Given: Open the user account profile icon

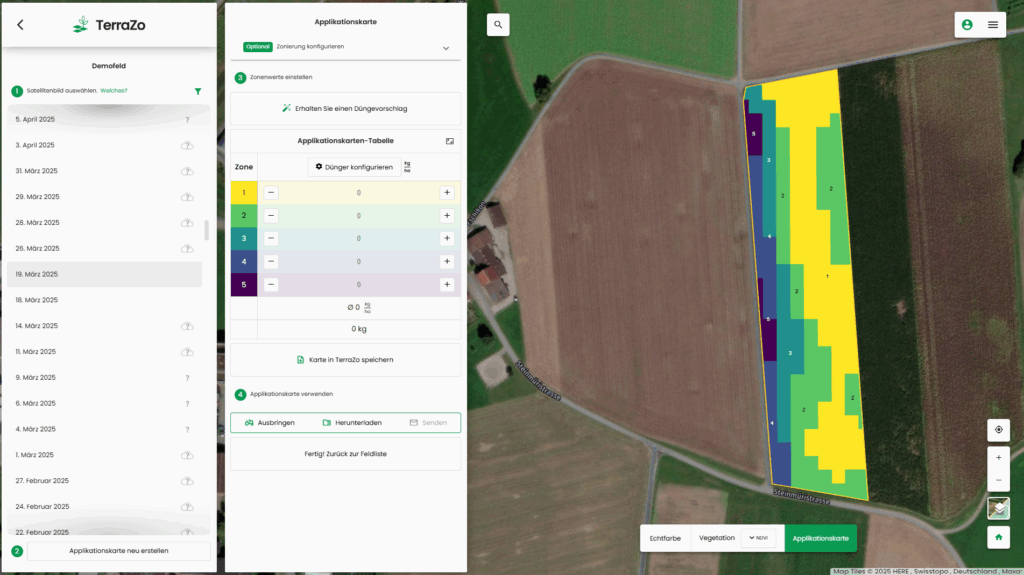Looking at the screenshot, I should 967,25.
